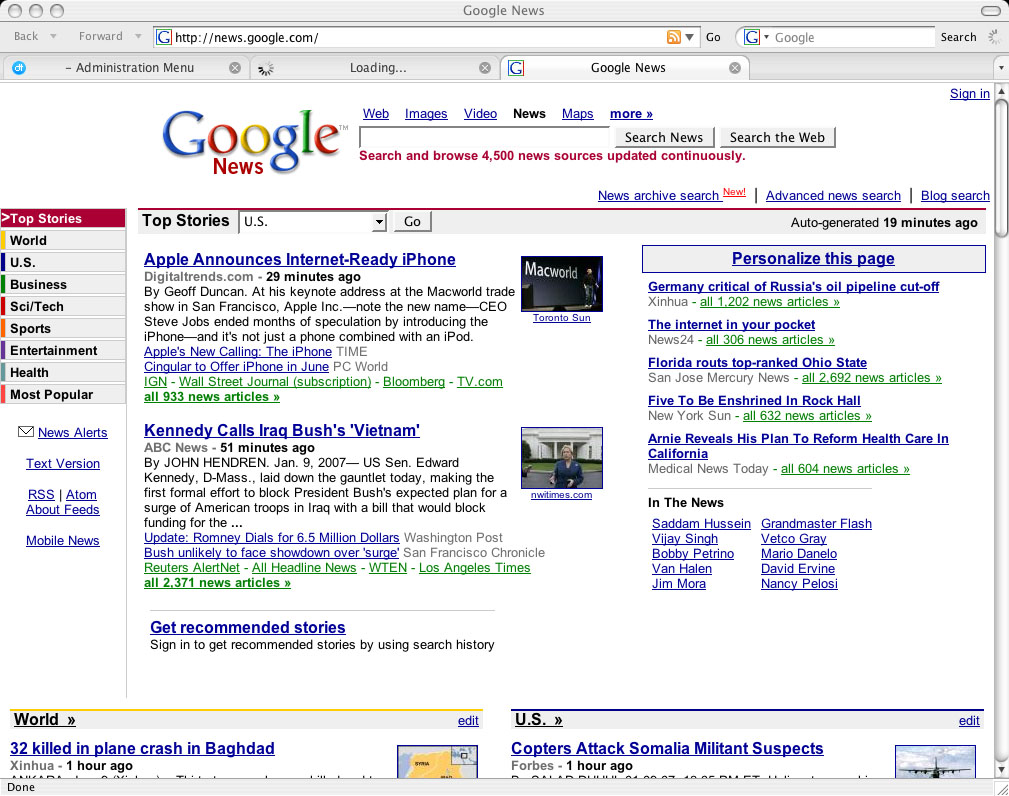The image size is (1009, 796).
Task: Click the RSS feed icon in address bar
Action: pyautogui.click(x=673, y=37)
